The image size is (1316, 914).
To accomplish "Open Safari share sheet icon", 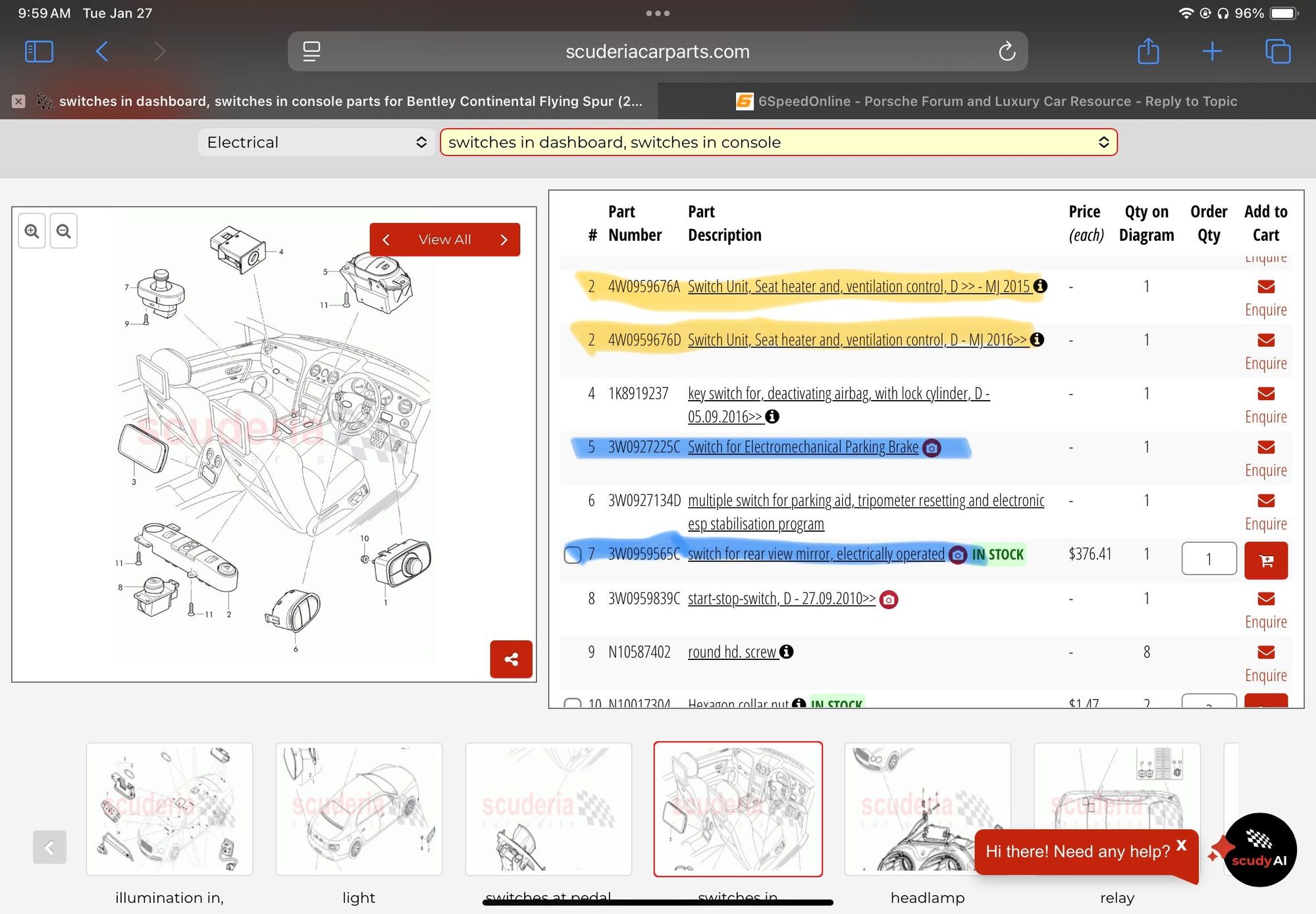I will click(1148, 51).
